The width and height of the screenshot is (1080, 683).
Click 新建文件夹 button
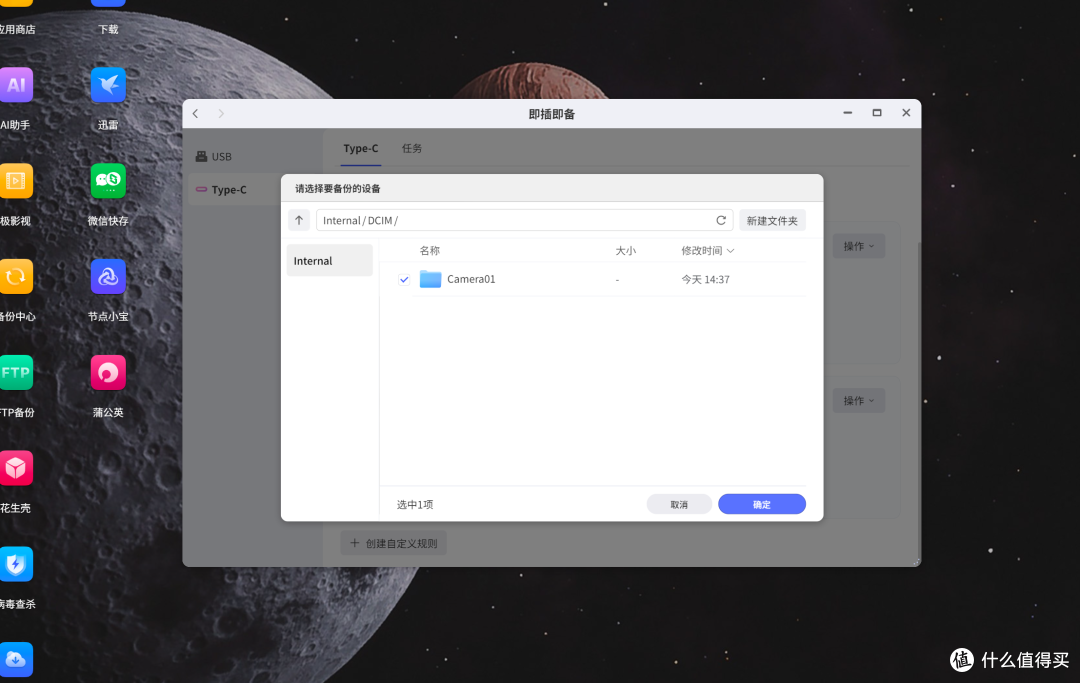point(772,220)
